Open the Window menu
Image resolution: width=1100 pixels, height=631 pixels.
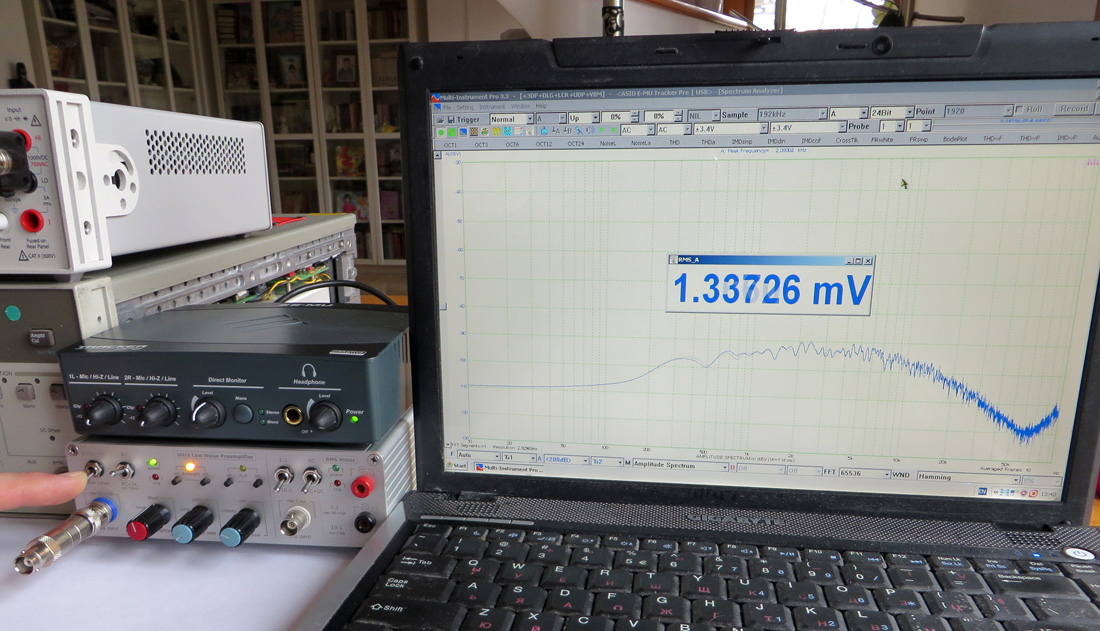tap(521, 106)
